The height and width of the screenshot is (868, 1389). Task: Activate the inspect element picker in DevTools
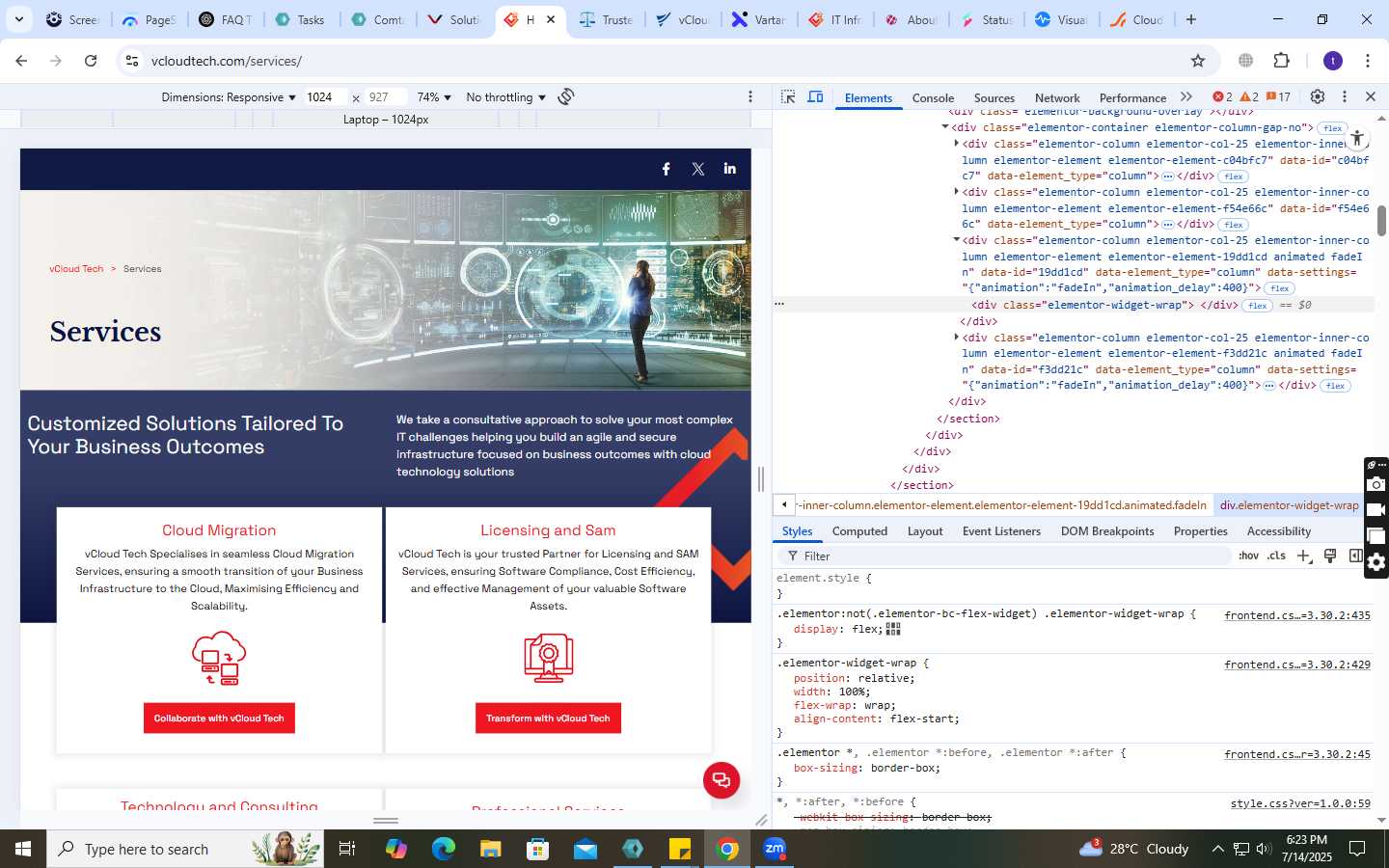pos(788,97)
